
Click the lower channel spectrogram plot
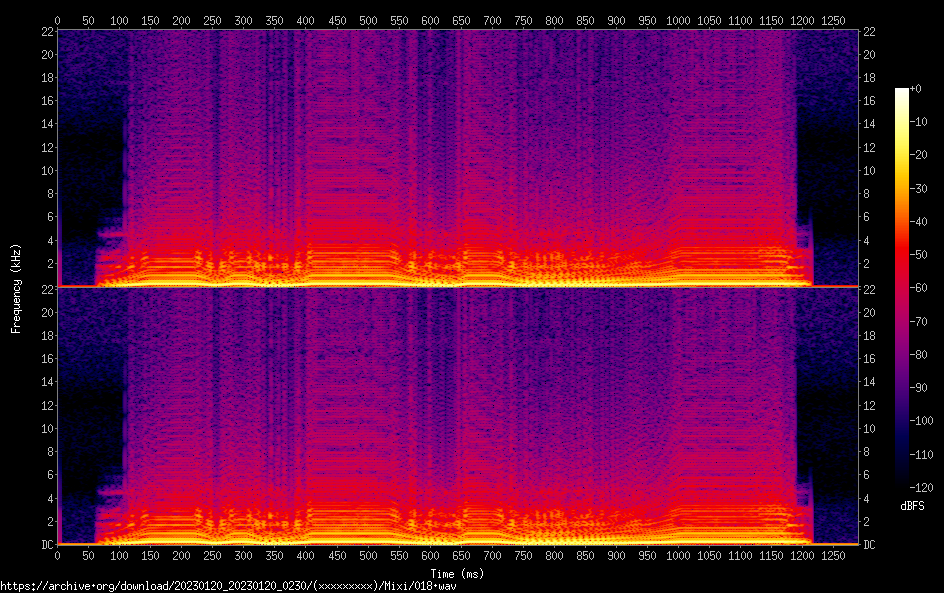[457, 416]
